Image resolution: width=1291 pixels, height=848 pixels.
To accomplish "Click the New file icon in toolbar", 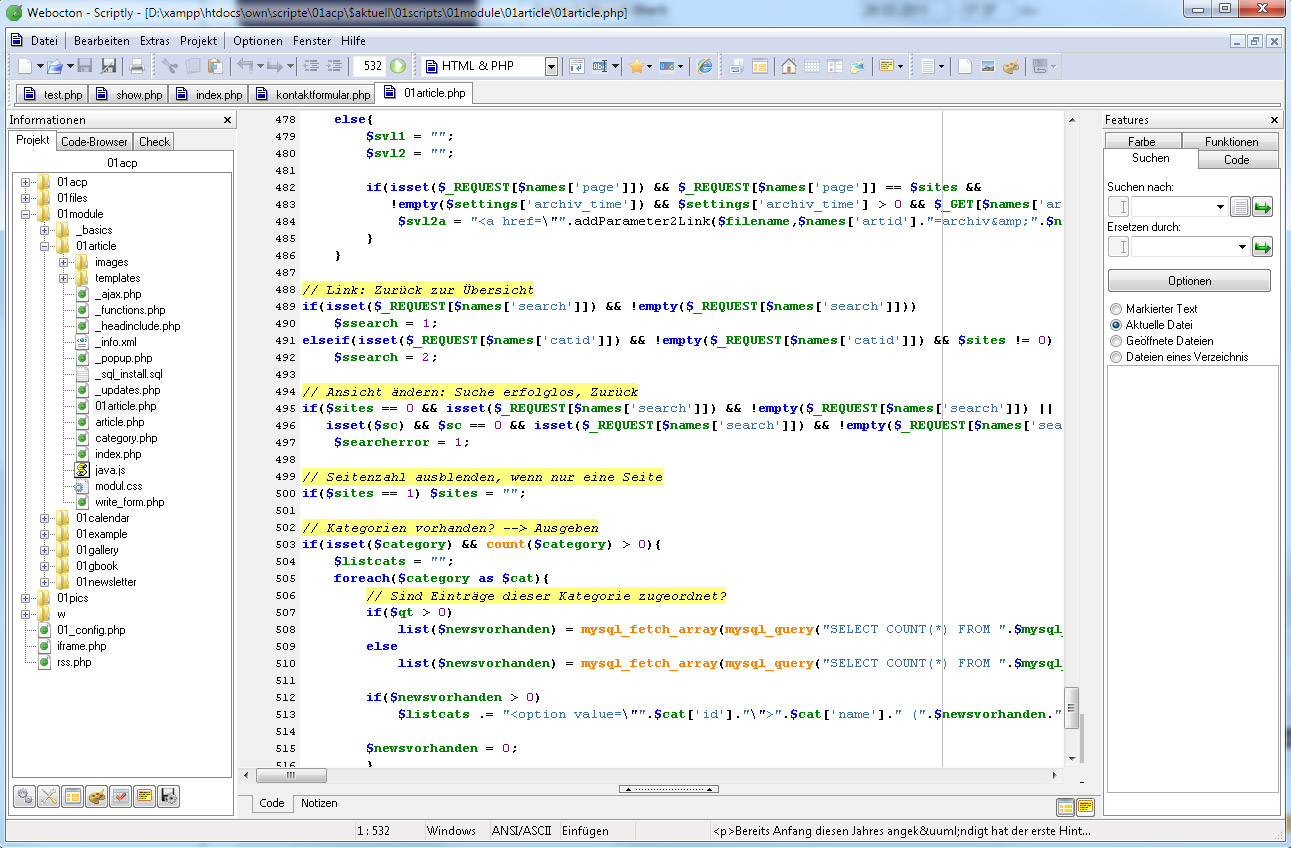I will point(25,66).
